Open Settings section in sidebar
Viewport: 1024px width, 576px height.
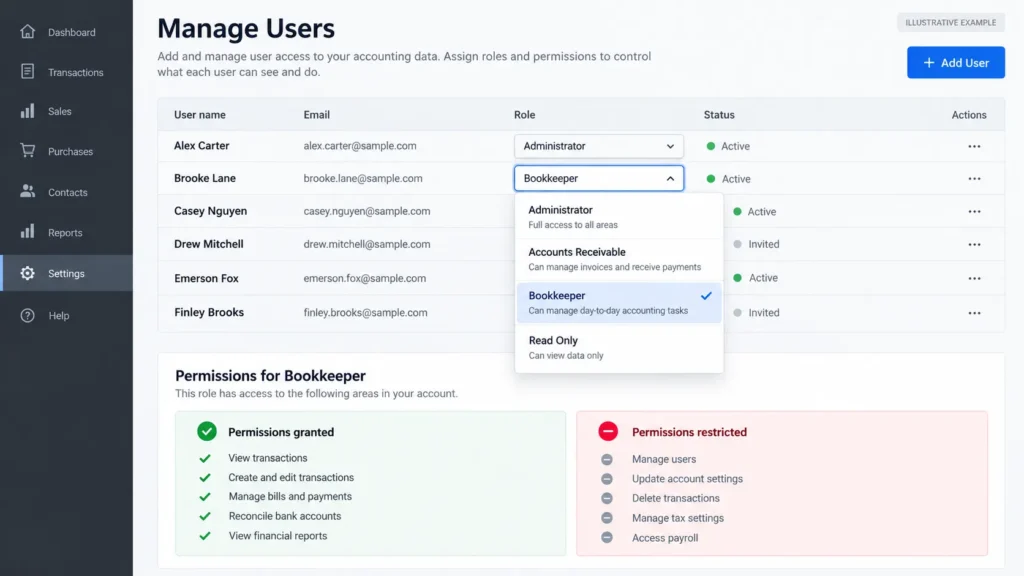66,273
